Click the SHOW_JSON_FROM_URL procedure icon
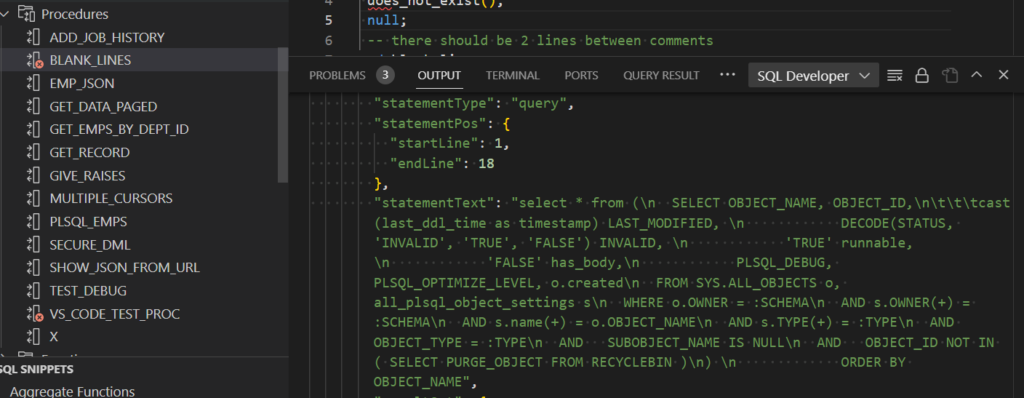This screenshot has width=1024, height=398. pyautogui.click(x=33, y=268)
